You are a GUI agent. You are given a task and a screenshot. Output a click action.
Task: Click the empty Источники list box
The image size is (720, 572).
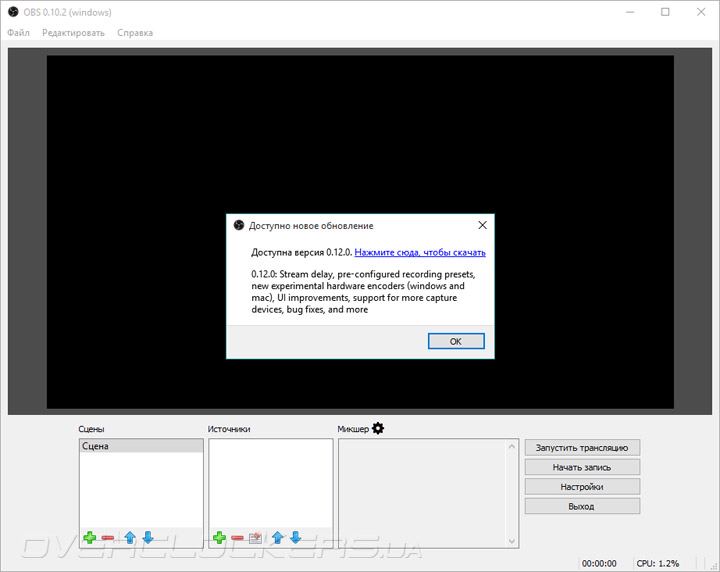click(271, 483)
